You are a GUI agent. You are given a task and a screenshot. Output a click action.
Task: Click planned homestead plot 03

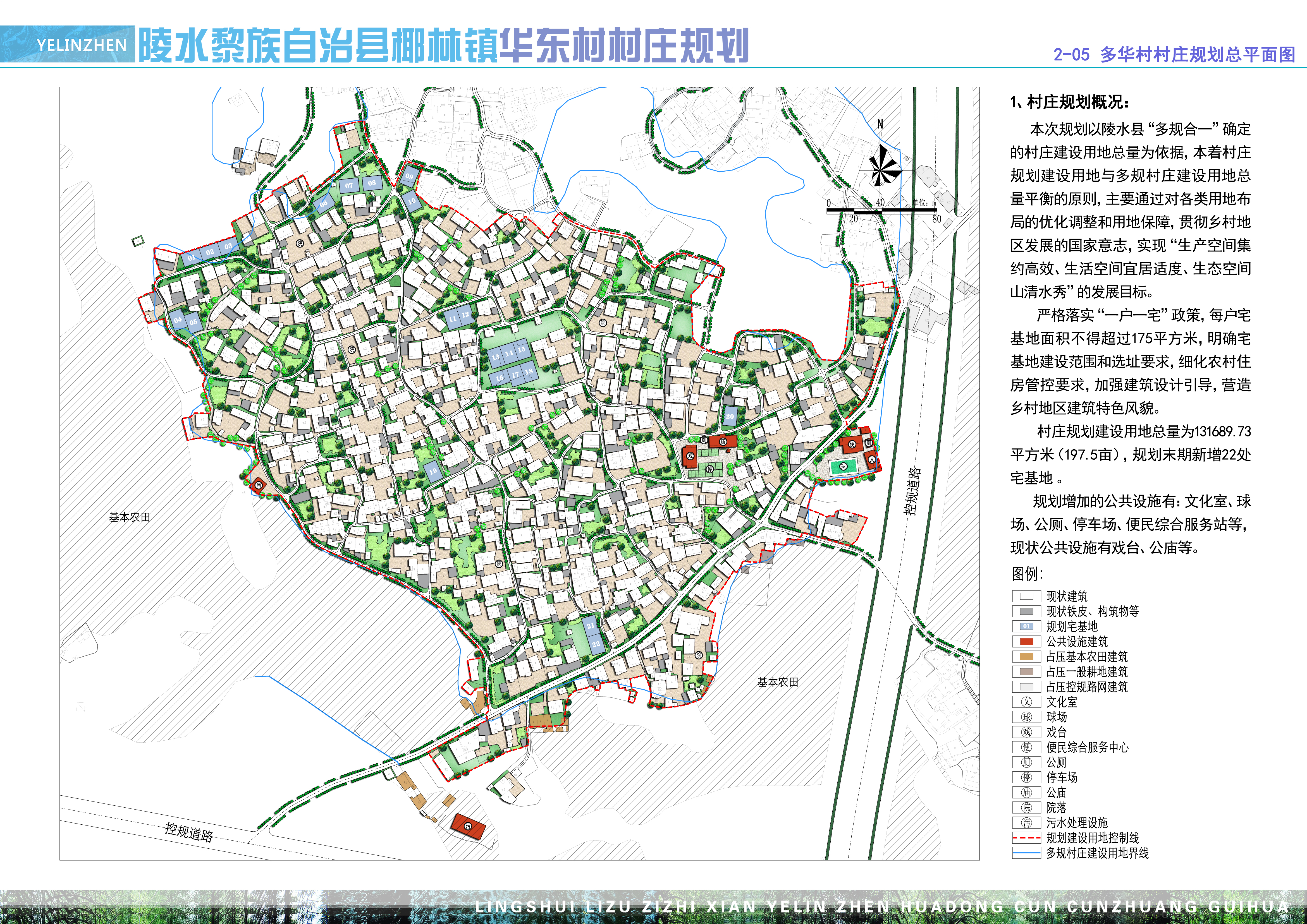click(228, 246)
